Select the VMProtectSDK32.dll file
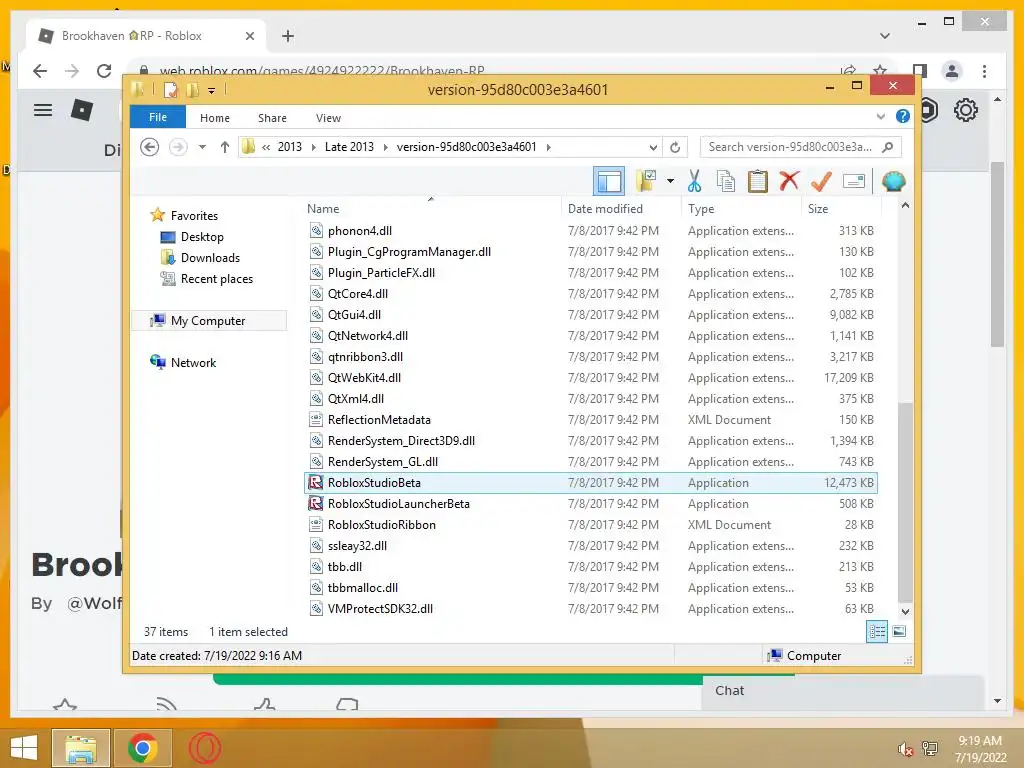1024x768 pixels. coord(591,609)
